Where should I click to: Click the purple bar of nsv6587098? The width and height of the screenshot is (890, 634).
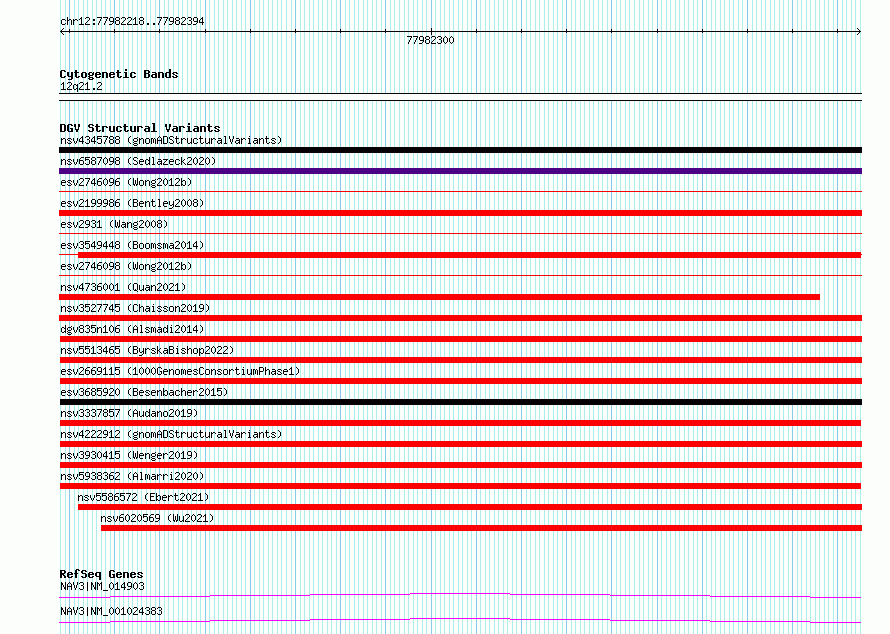click(460, 171)
